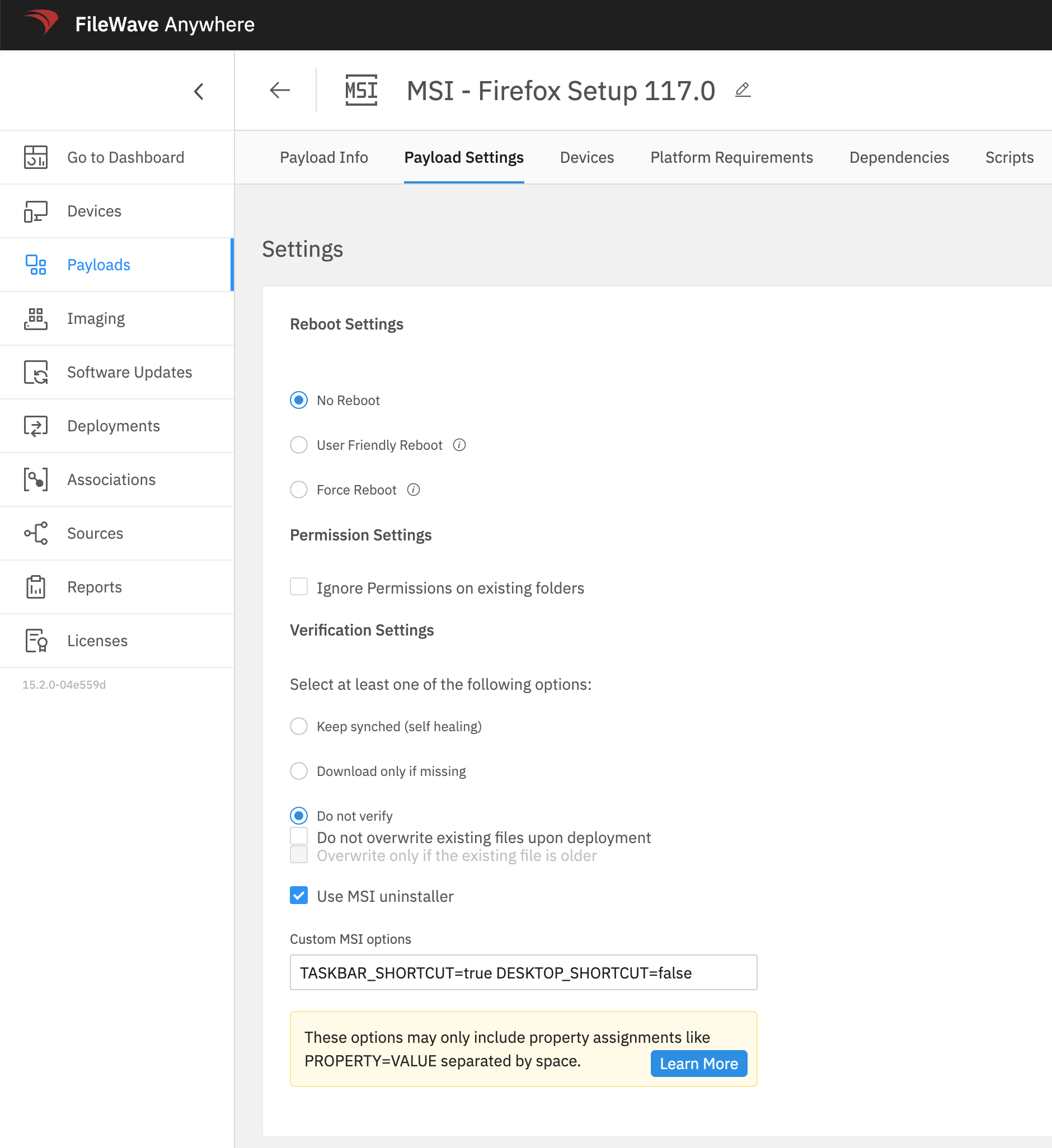
Task: Click the MSI payload type icon
Action: point(361,90)
